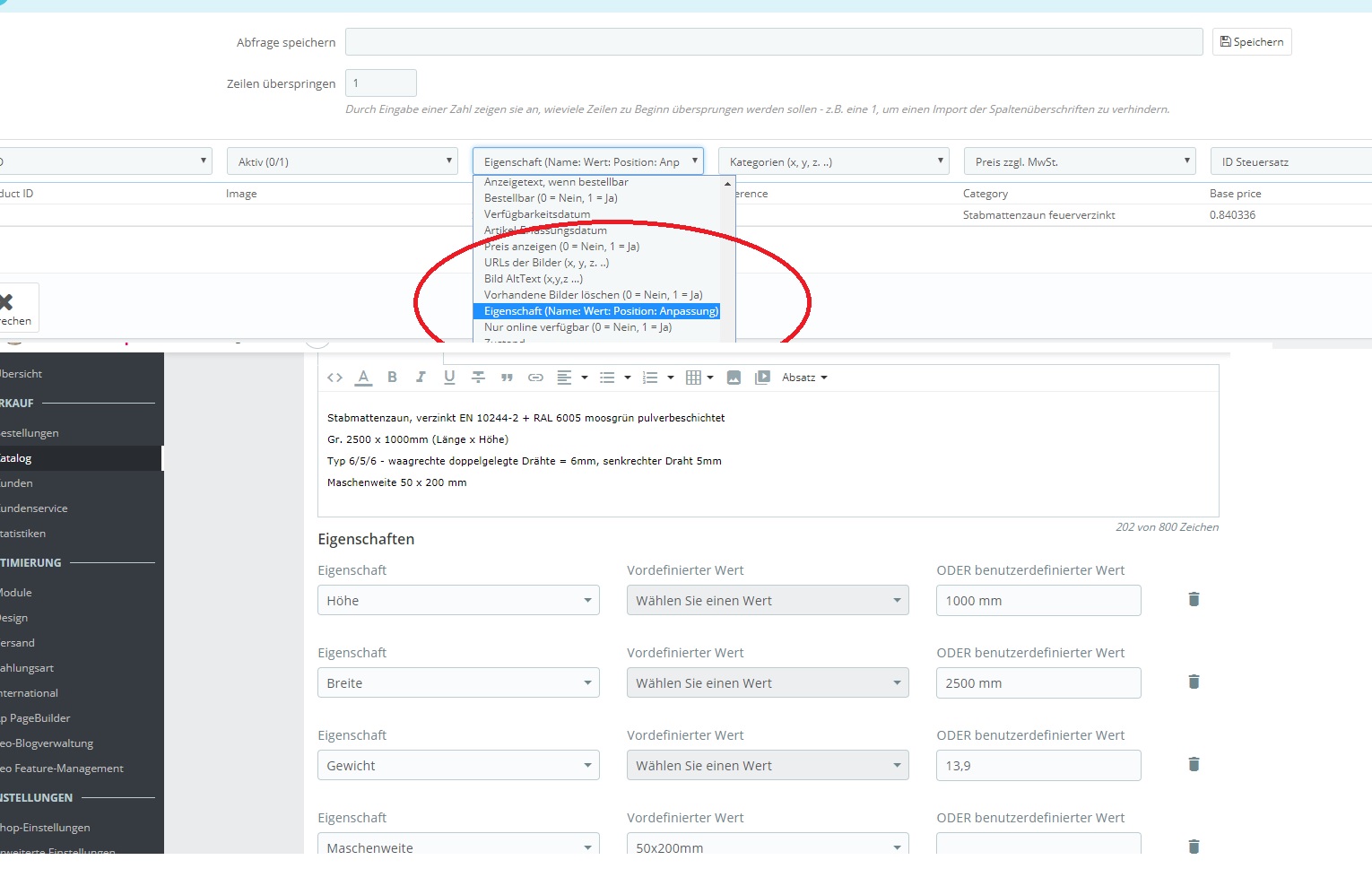Image resolution: width=1372 pixels, height=886 pixels.
Task: Delete the Breite property row
Action: pyautogui.click(x=1194, y=682)
